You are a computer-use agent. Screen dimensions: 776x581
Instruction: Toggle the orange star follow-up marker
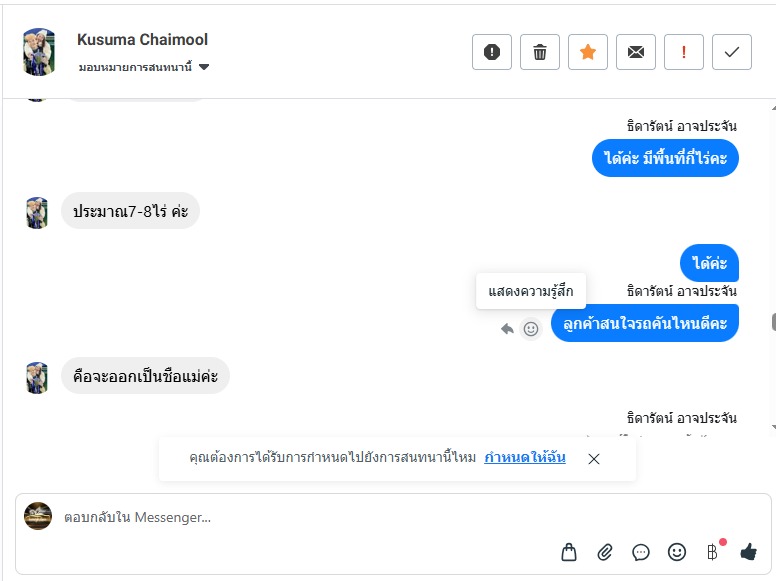pos(588,52)
